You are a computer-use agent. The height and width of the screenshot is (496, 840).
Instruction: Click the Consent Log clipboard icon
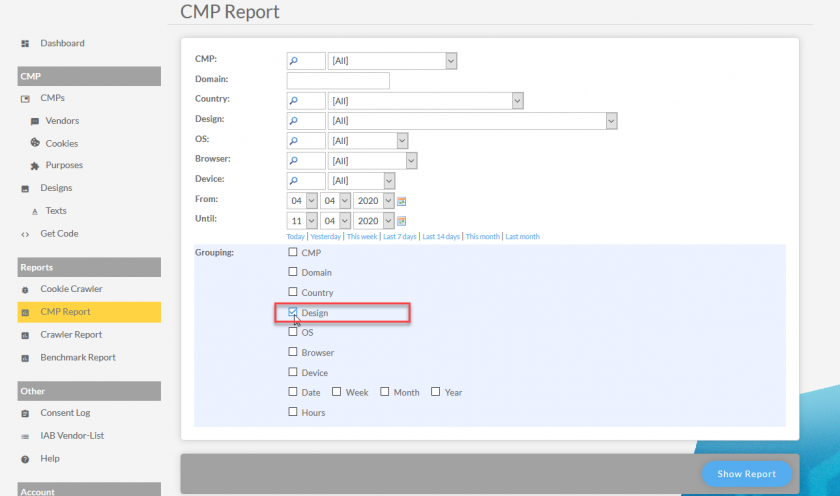(25, 414)
